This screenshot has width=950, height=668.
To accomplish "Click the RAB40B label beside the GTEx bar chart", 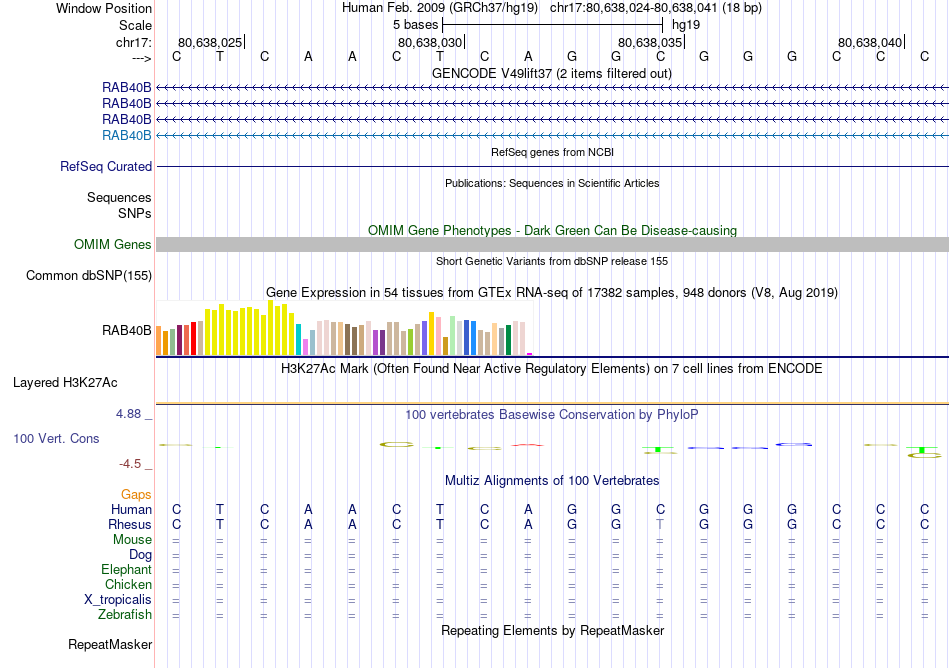I will coord(127,330).
